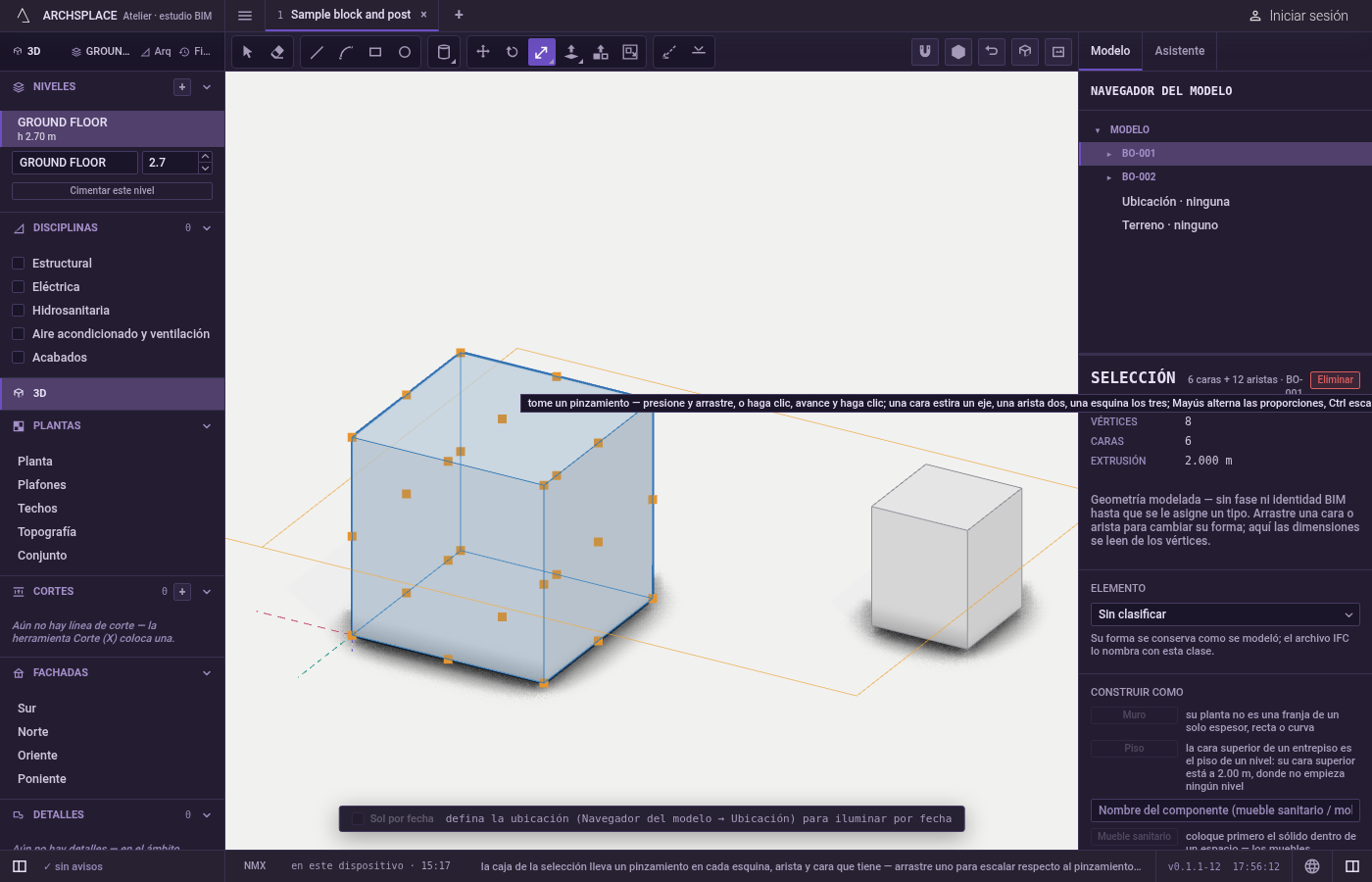The width and height of the screenshot is (1372, 882).
Task: Click Cimentar este nivel button
Action: point(112,191)
